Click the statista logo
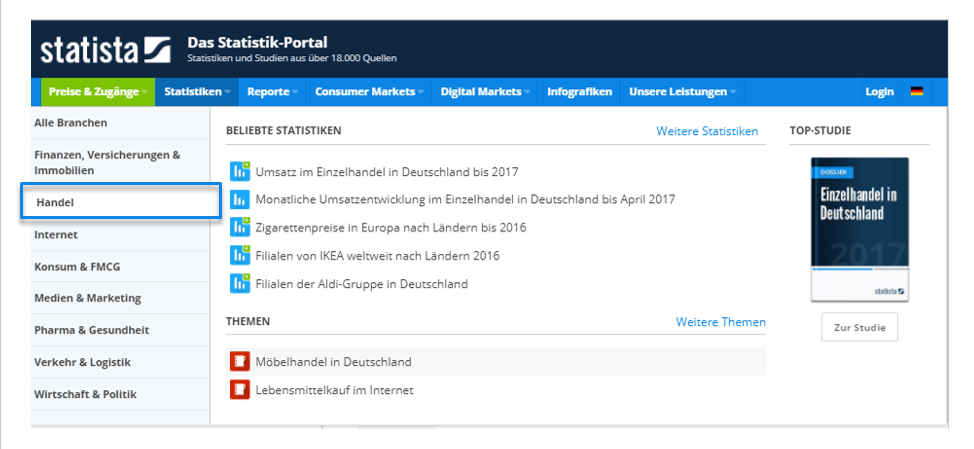The image size is (974, 449). coord(106,50)
